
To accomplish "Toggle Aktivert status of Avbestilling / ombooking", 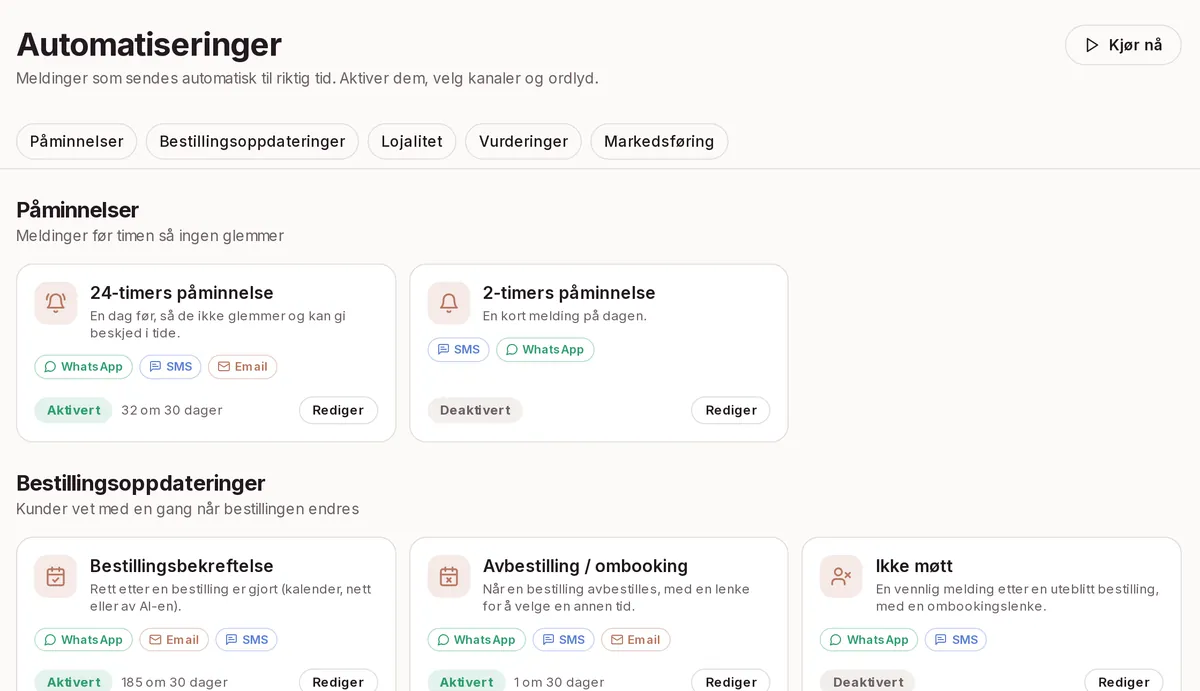I will click(467, 681).
